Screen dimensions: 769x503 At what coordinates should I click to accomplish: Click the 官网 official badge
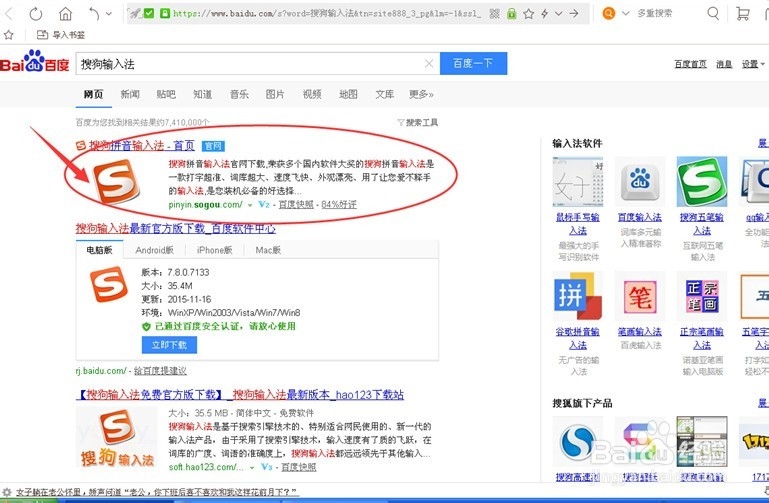213,146
